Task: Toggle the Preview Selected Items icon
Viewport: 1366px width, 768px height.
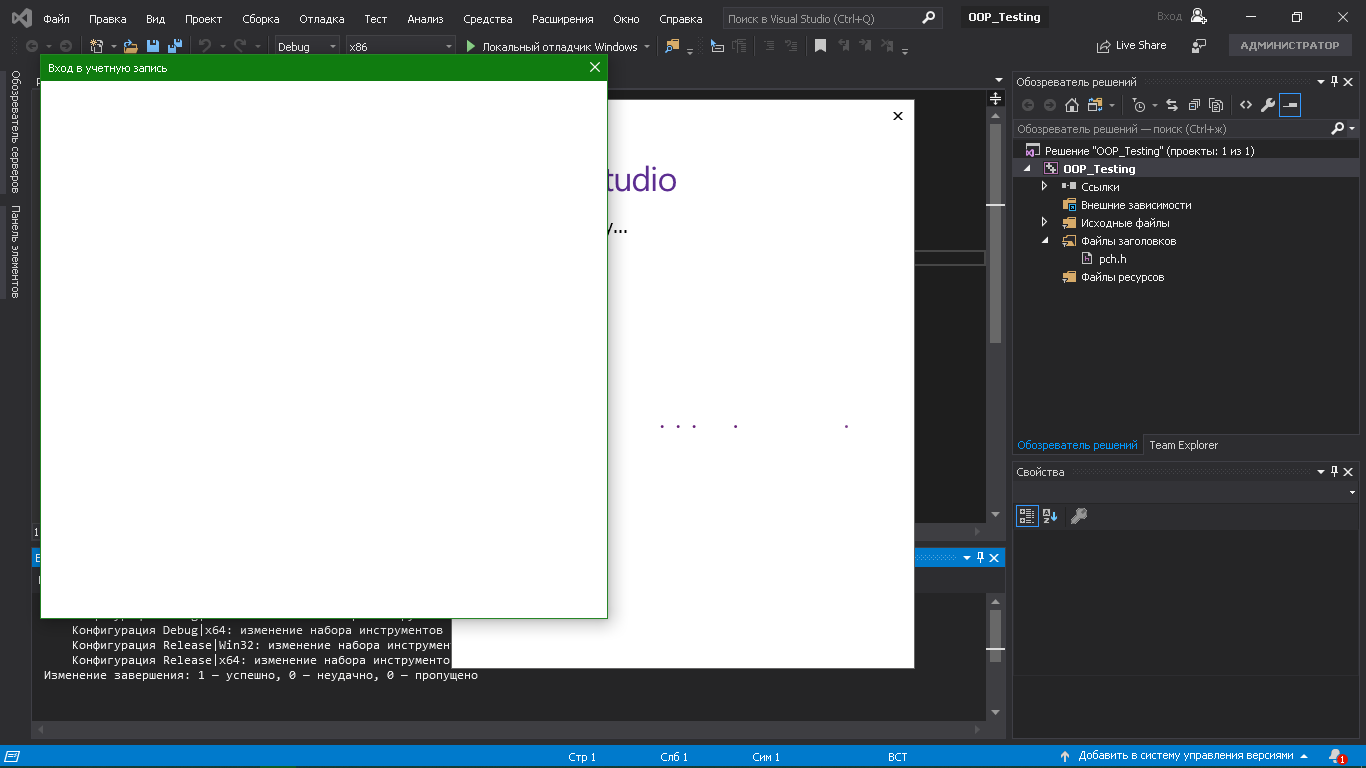Action: point(1290,105)
